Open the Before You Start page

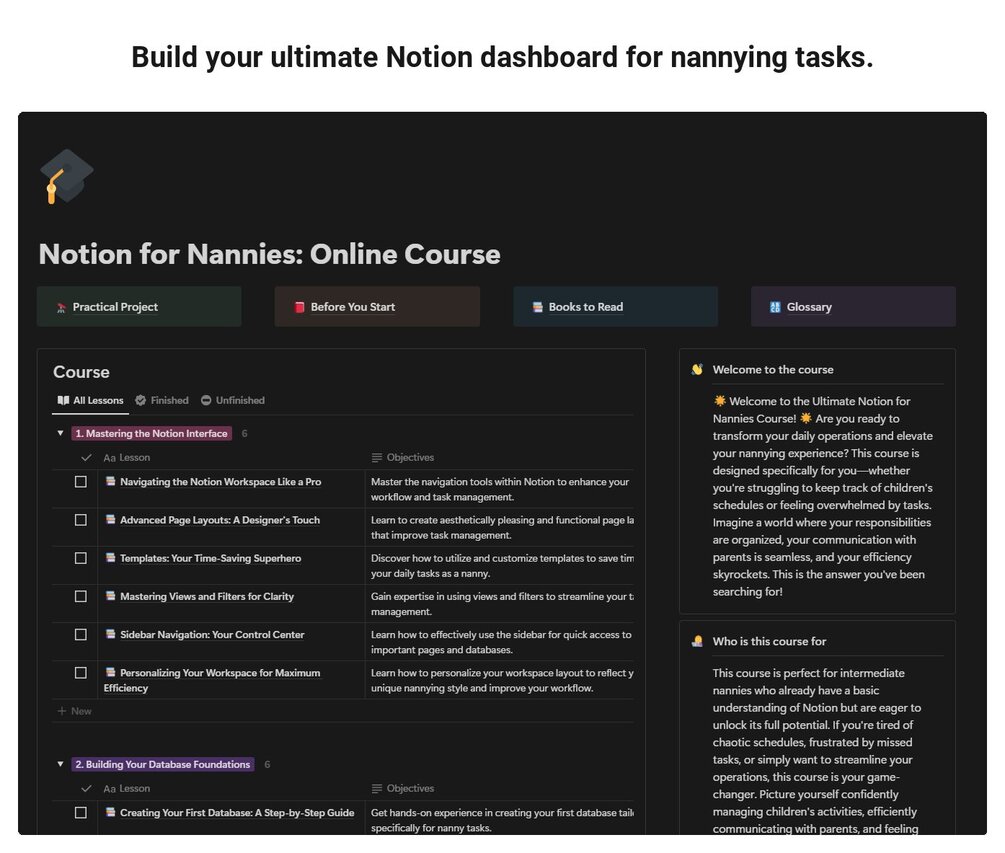(x=377, y=307)
